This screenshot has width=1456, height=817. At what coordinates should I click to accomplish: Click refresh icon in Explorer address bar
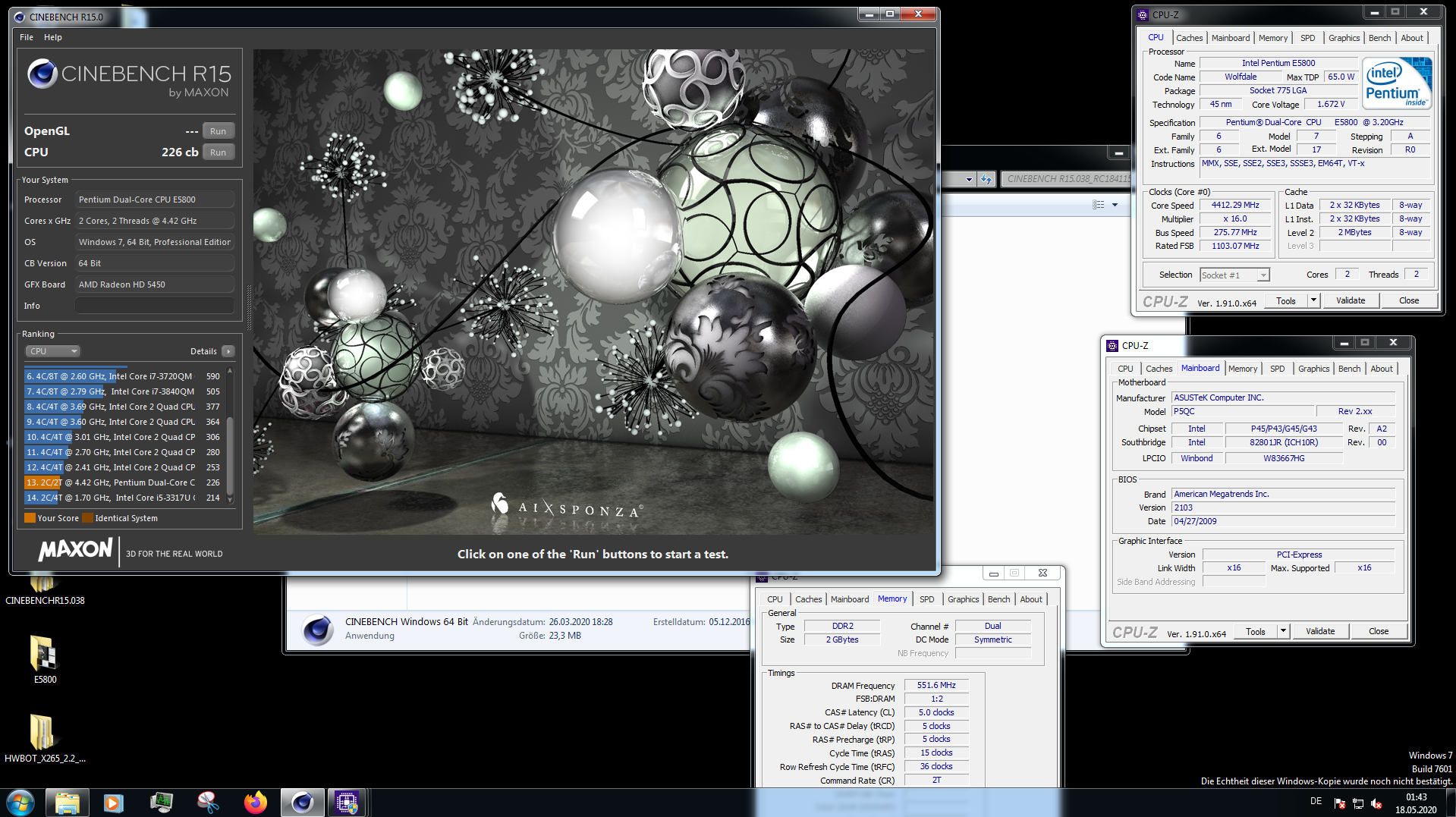pyautogui.click(x=986, y=179)
